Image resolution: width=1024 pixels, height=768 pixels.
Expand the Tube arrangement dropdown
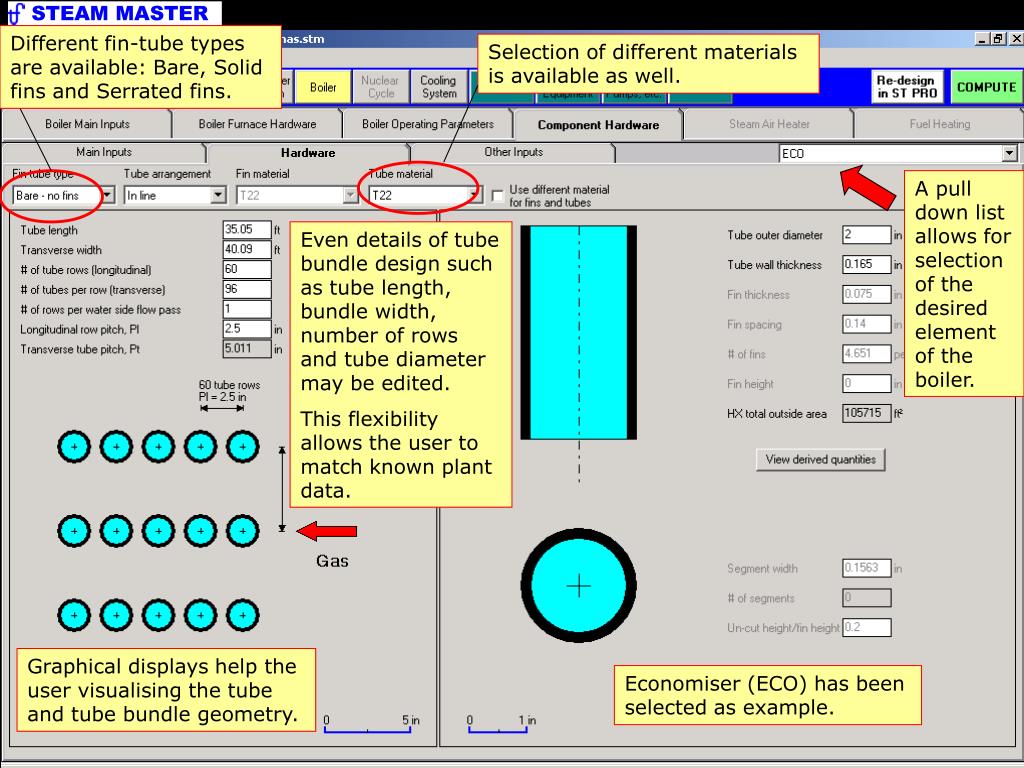[219, 195]
